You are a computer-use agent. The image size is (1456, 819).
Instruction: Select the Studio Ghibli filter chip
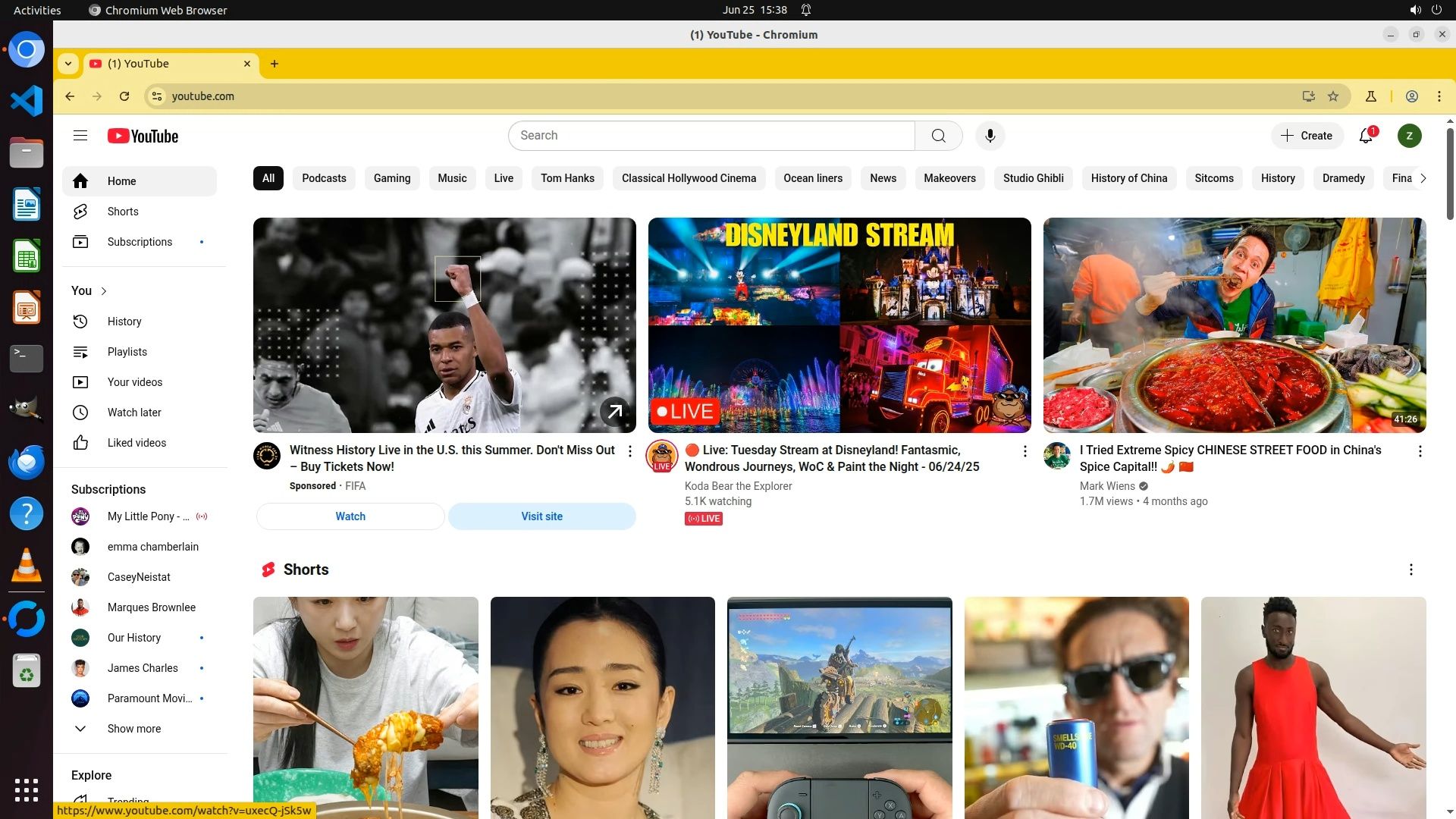1033,178
